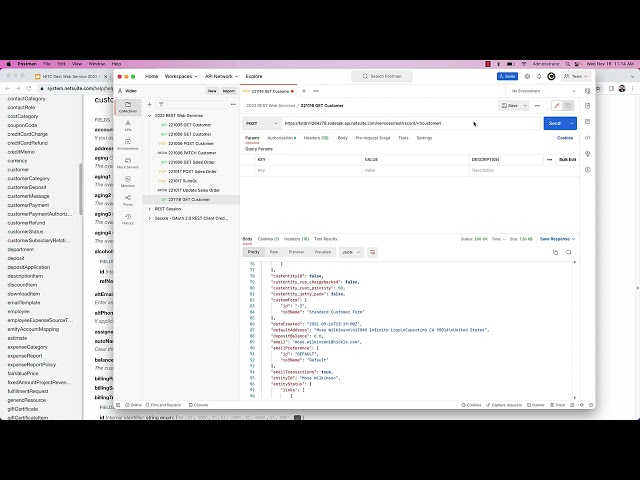
Task: Click Bulk Edit in params table
Action: pos(567,160)
